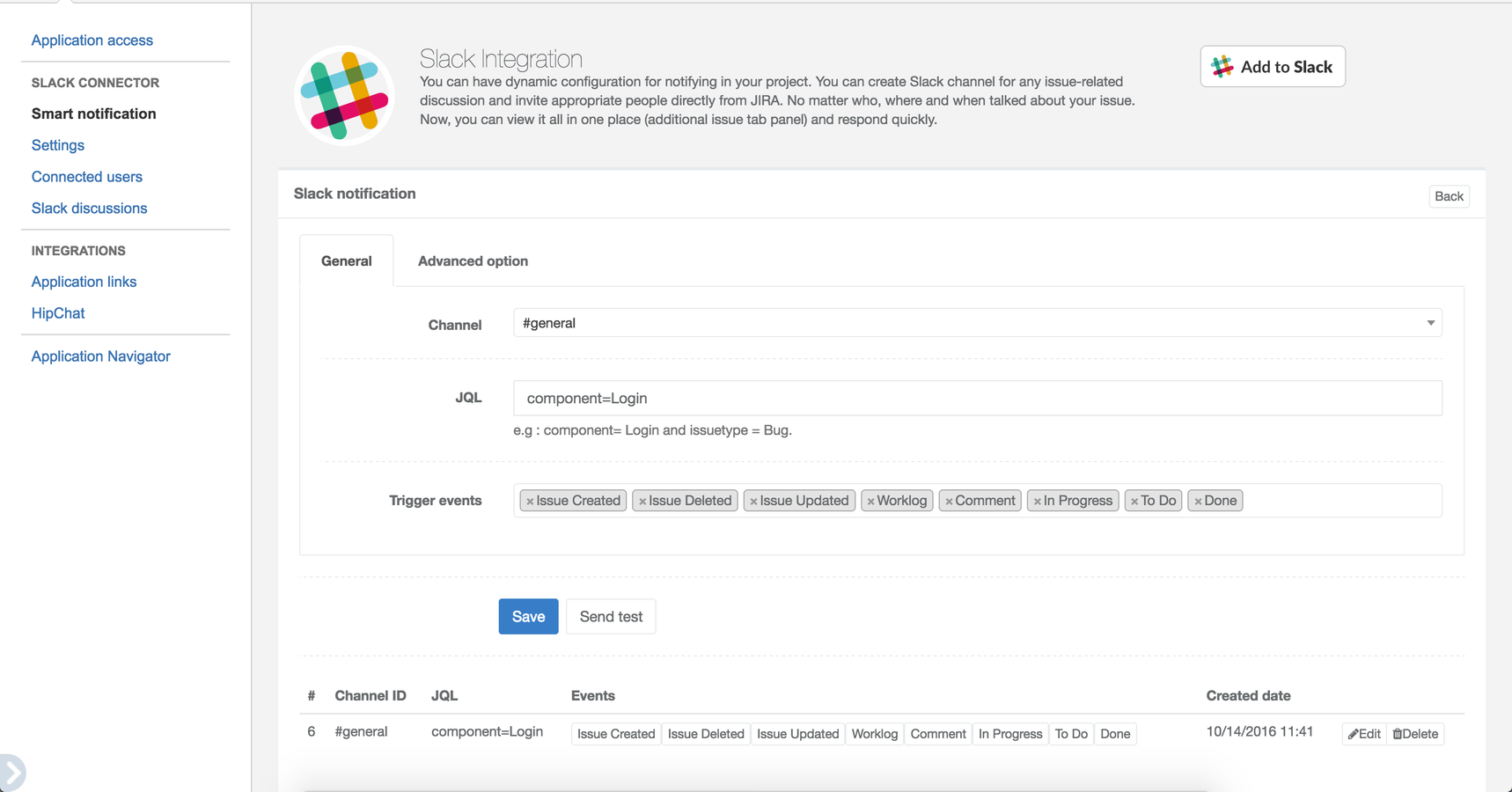This screenshot has height=792, width=1512.
Task: Remove the To Do trigger tag
Action: point(1134,502)
